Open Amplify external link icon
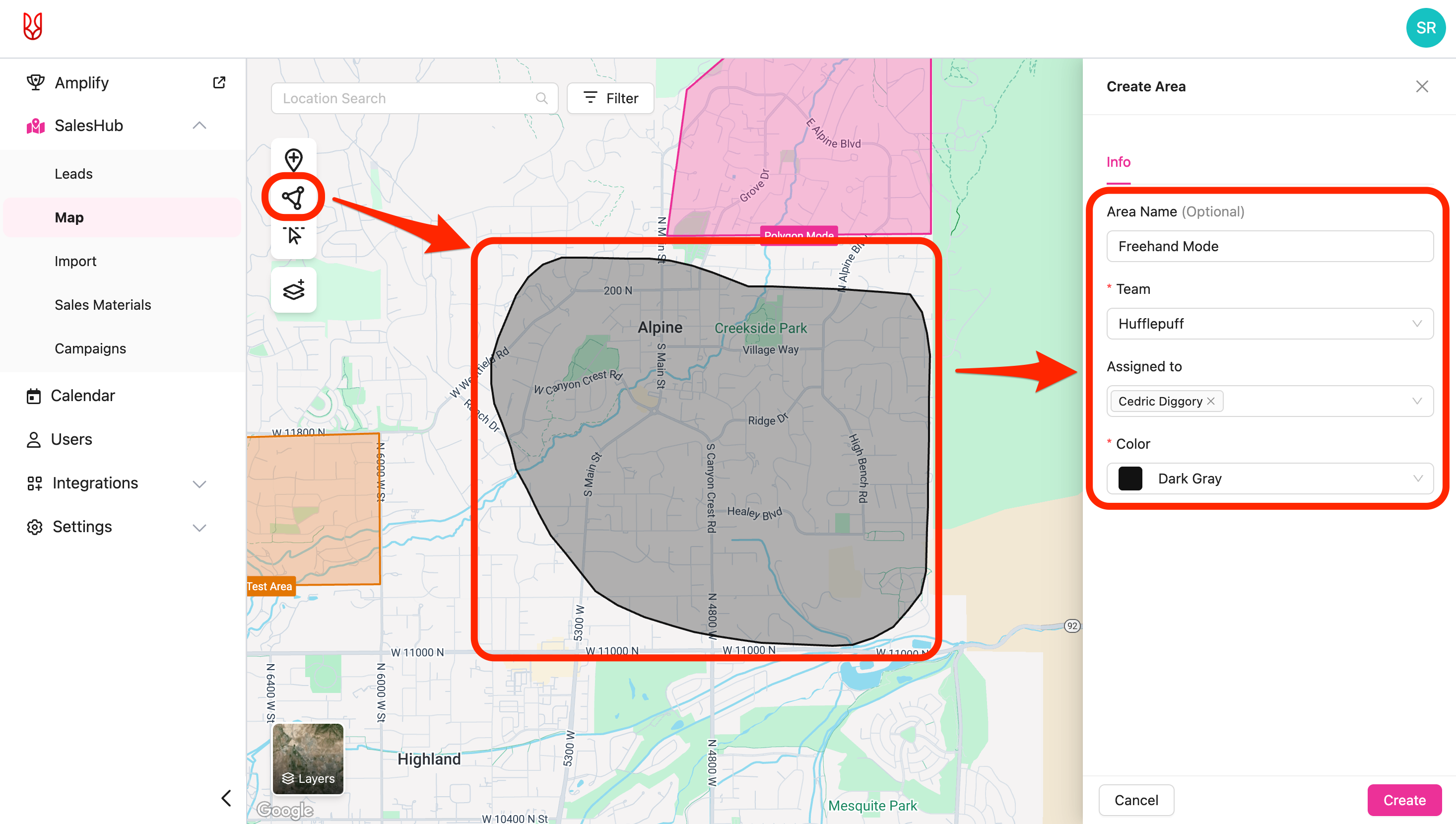Image resolution: width=1456 pixels, height=824 pixels. click(219, 82)
